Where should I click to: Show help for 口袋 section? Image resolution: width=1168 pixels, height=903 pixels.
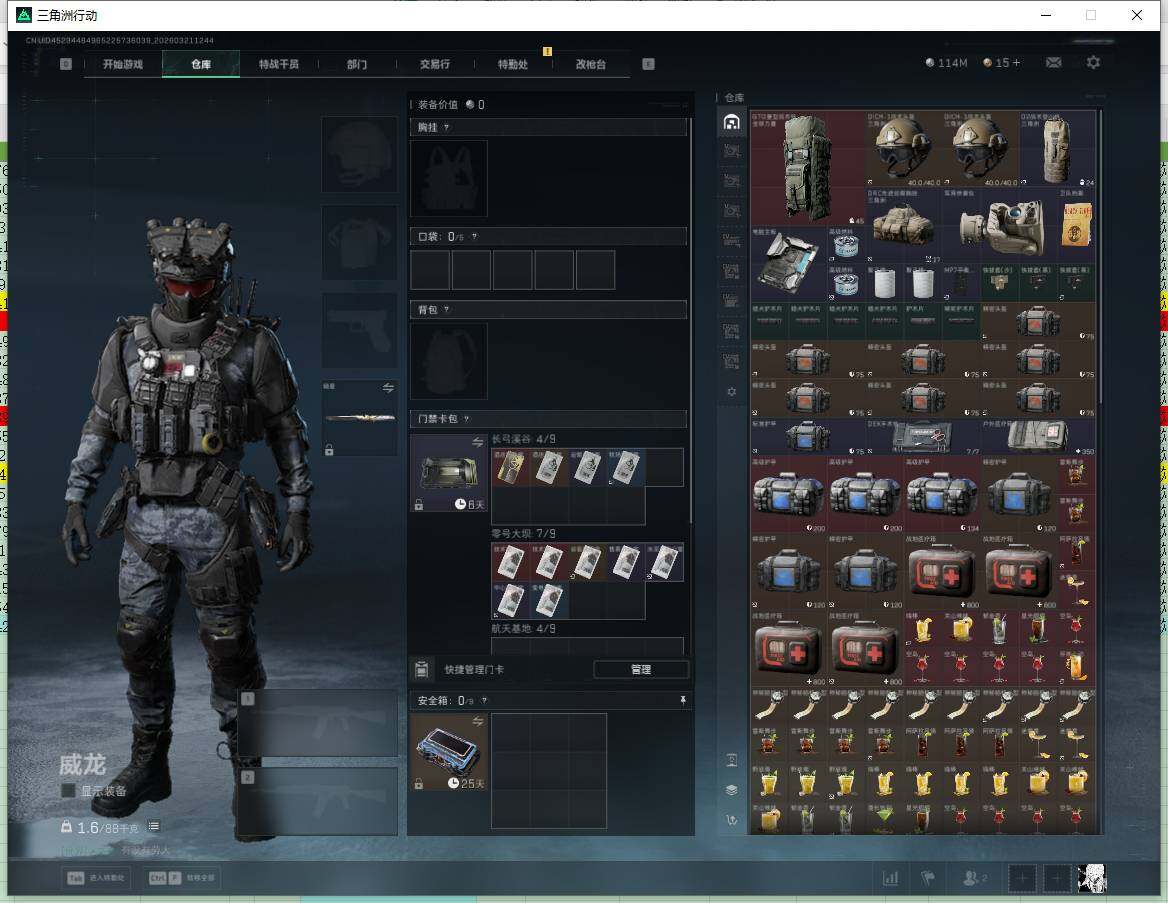coord(474,236)
